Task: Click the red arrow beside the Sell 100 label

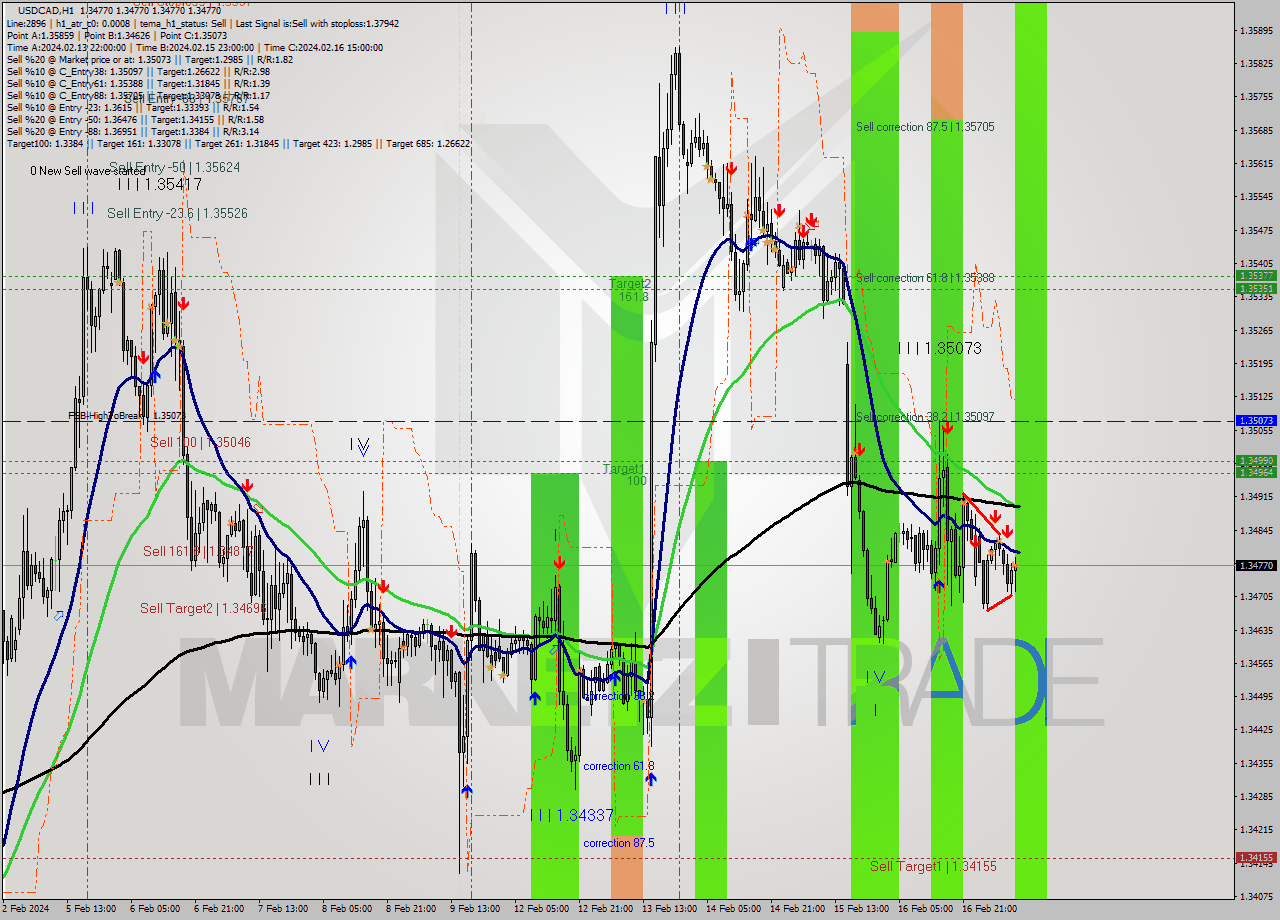Action: pos(247,487)
